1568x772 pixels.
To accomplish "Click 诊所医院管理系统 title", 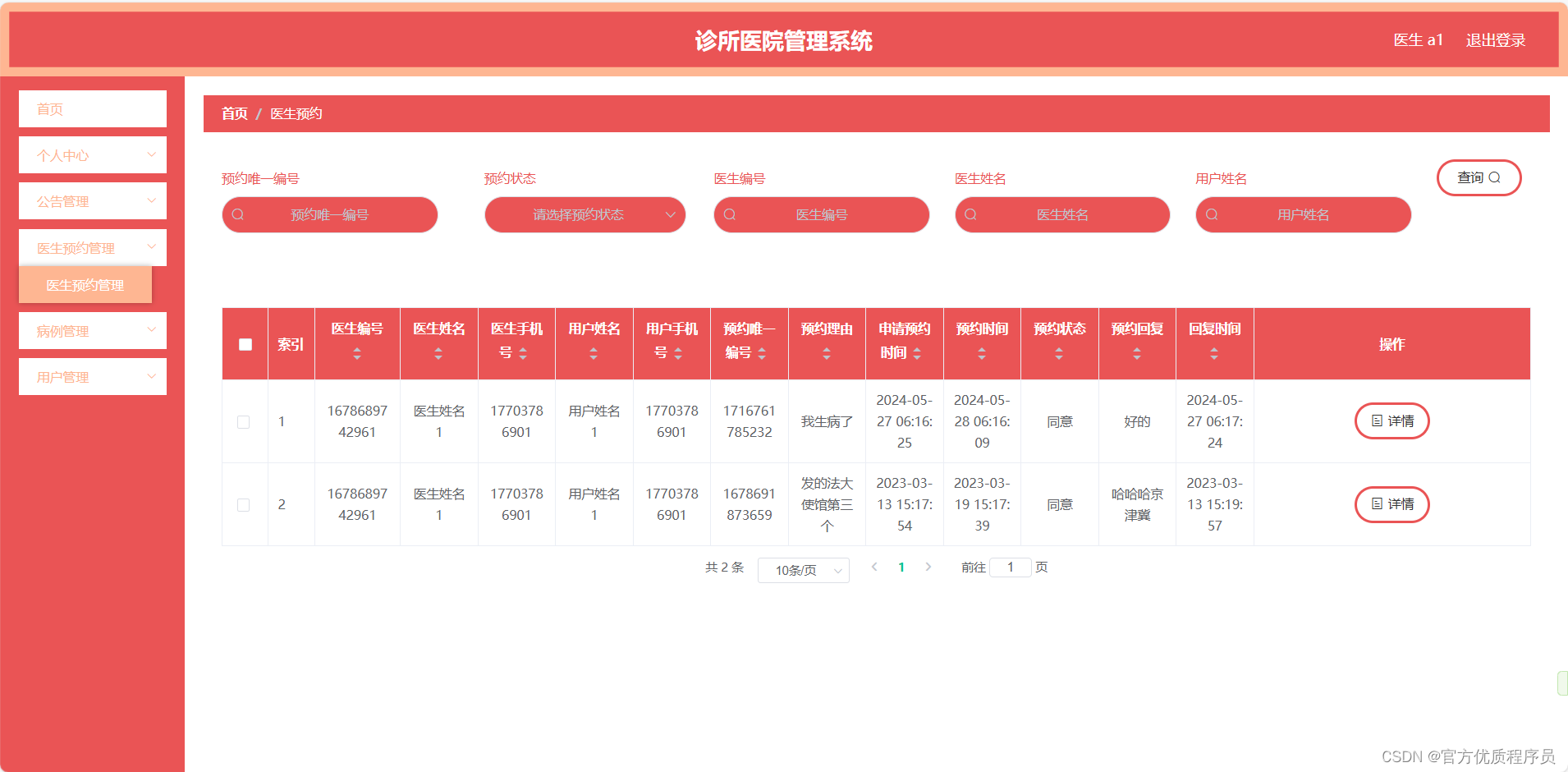I will pos(783,40).
